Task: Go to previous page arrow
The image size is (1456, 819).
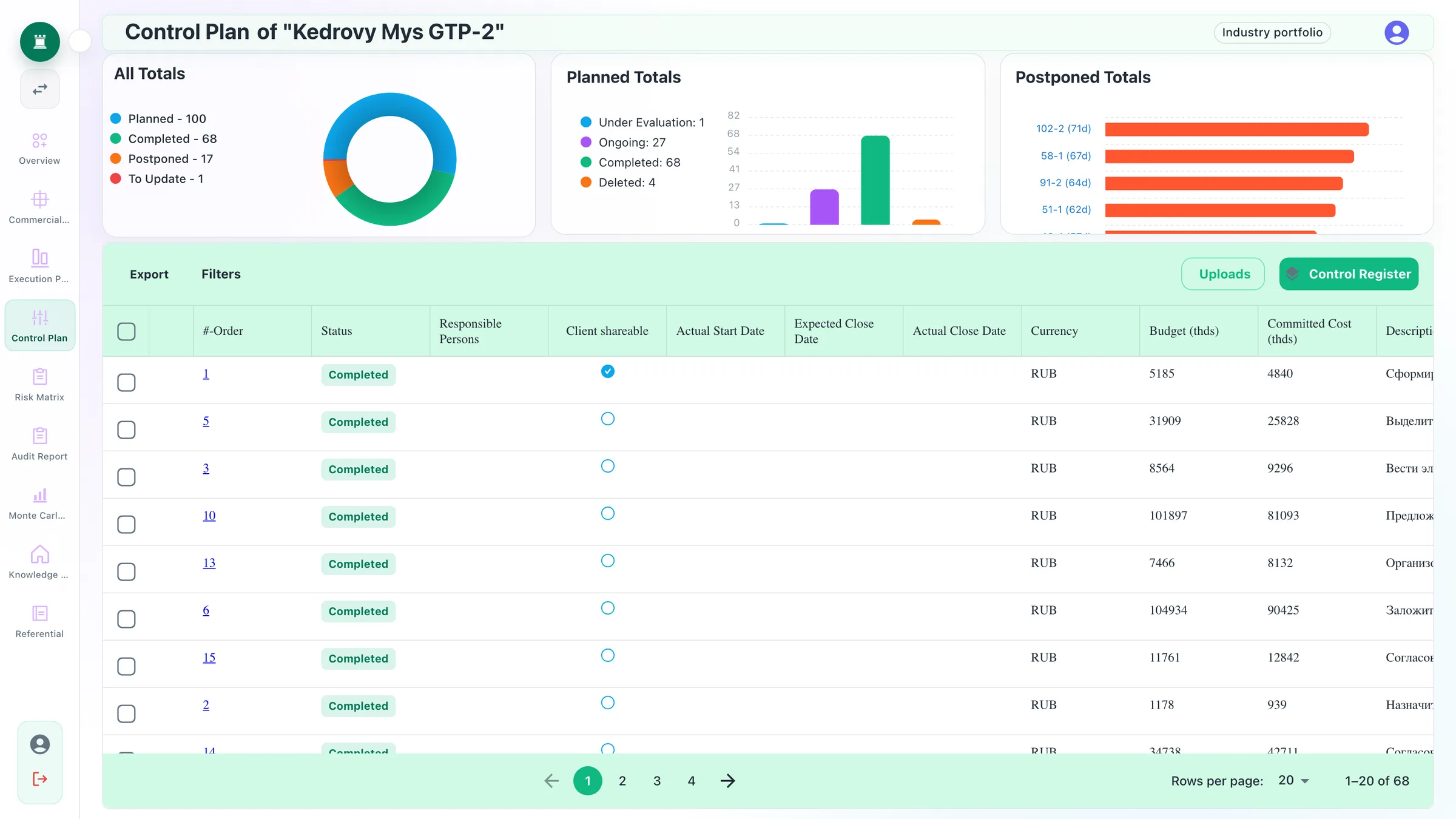Action: point(551,781)
